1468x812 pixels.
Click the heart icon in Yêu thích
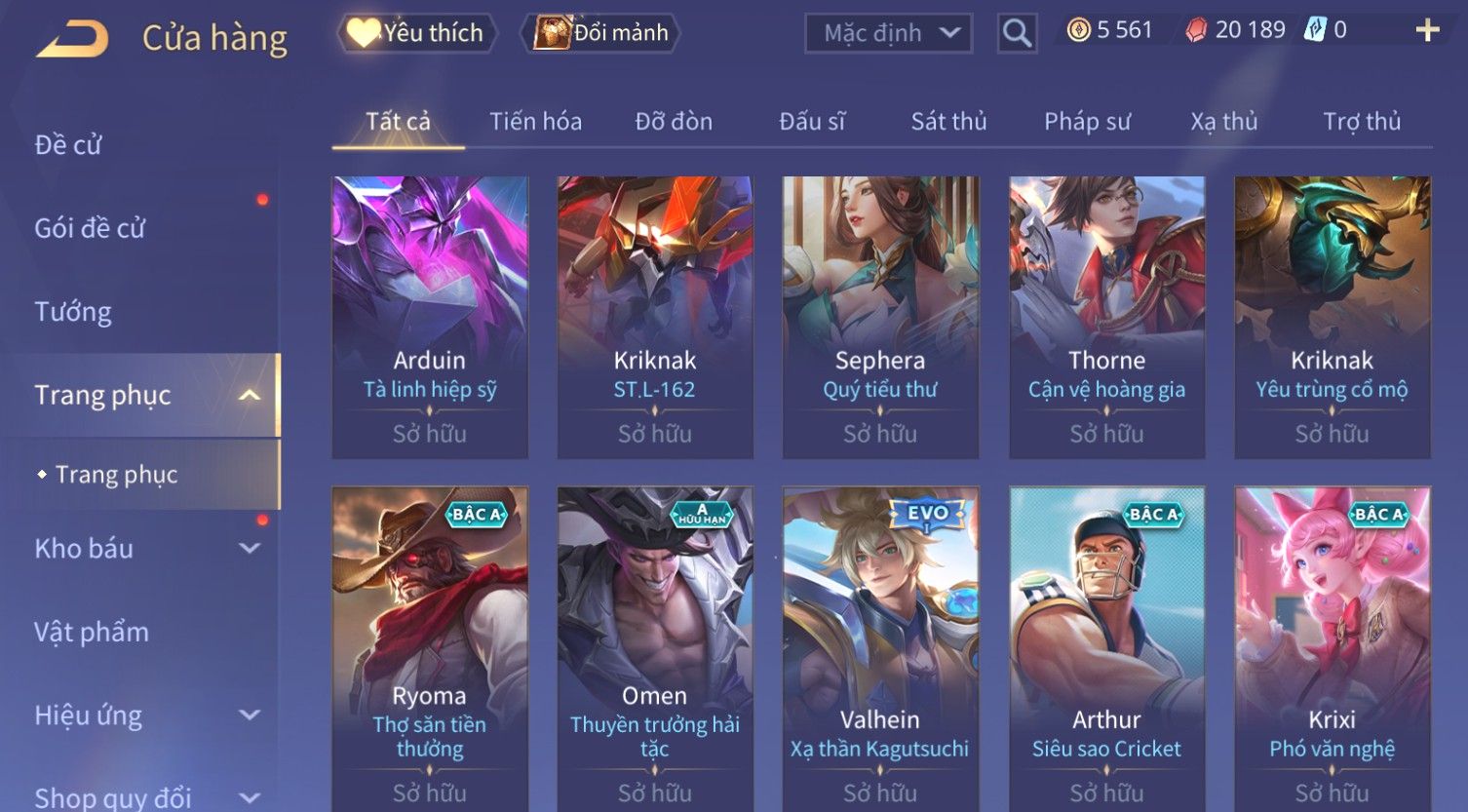pyautogui.click(x=363, y=33)
